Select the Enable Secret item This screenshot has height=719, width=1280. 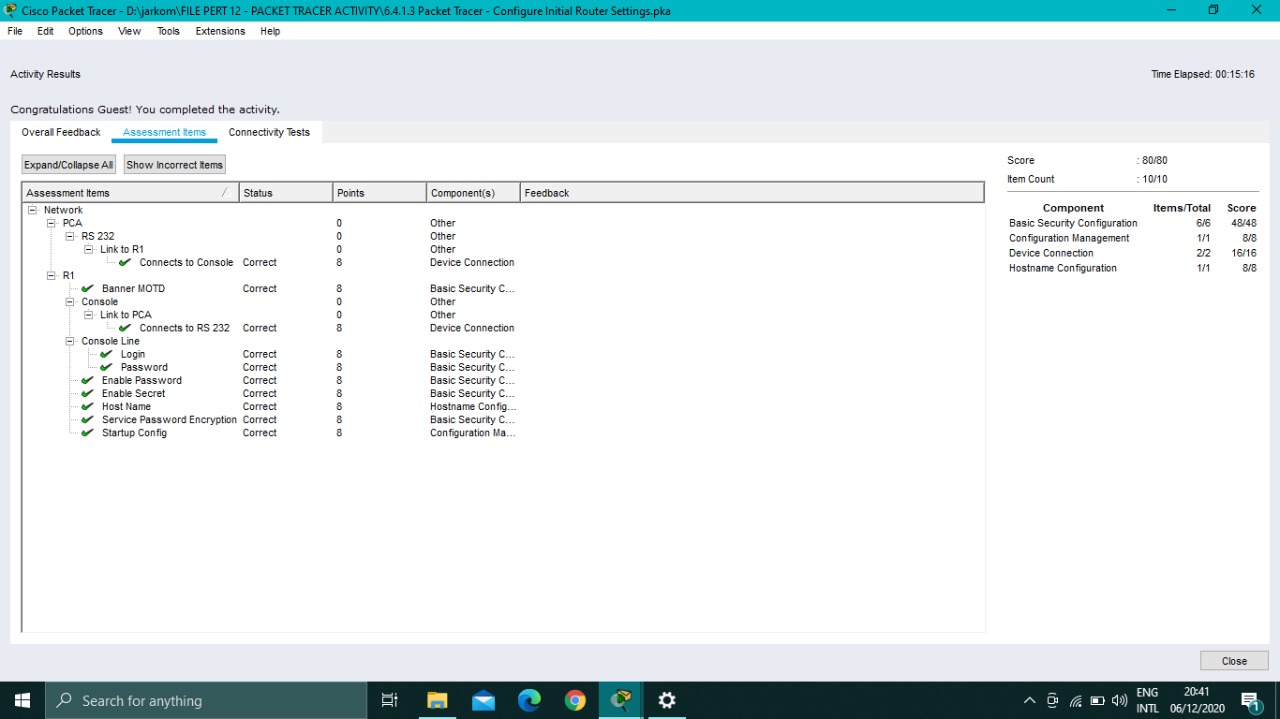tap(133, 393)
